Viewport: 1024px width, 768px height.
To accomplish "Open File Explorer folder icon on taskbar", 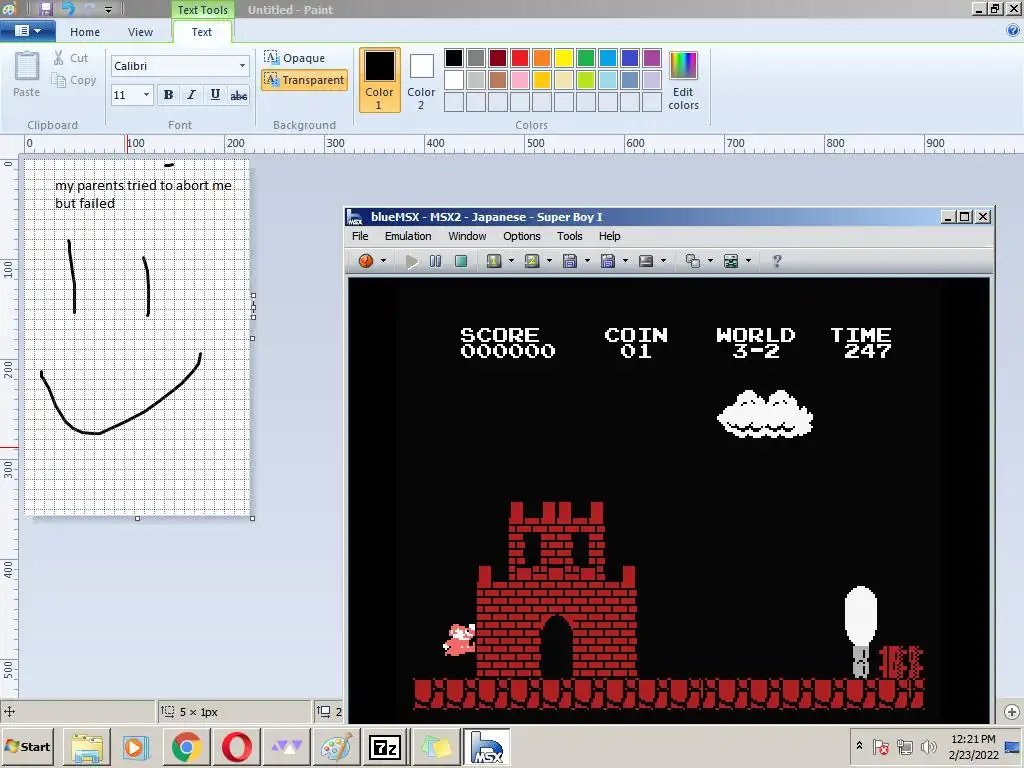I will tap(87, 746).
